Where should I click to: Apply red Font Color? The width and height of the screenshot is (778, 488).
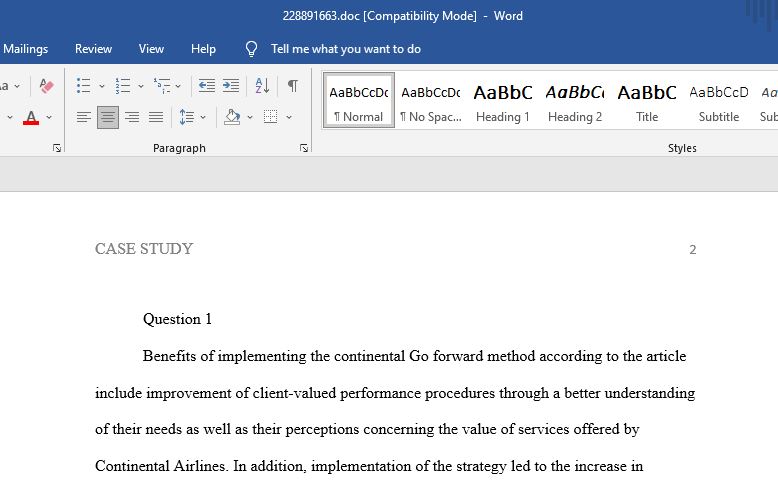(x=31, y=118)
